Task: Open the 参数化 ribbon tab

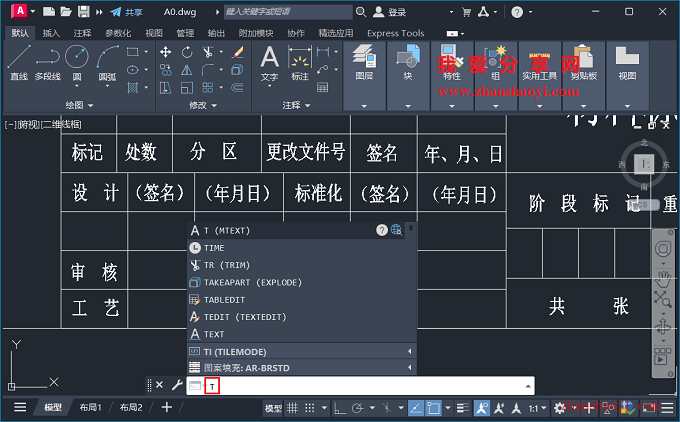Action: pos(118,33)
